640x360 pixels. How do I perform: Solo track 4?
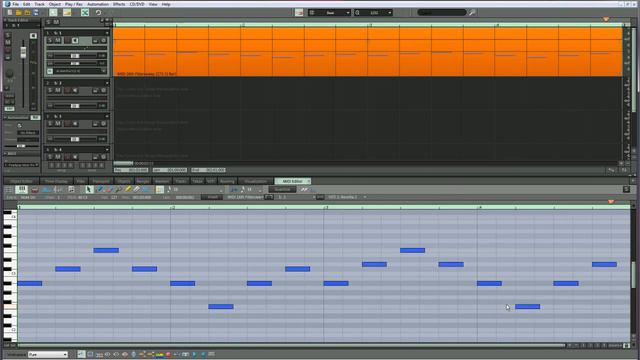pyautogui.click(x=50, y=157)
